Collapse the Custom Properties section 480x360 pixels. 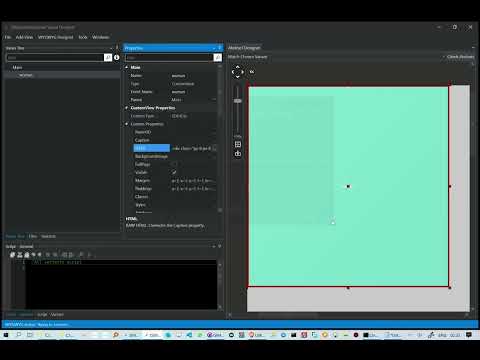click(x=127, y=124)
